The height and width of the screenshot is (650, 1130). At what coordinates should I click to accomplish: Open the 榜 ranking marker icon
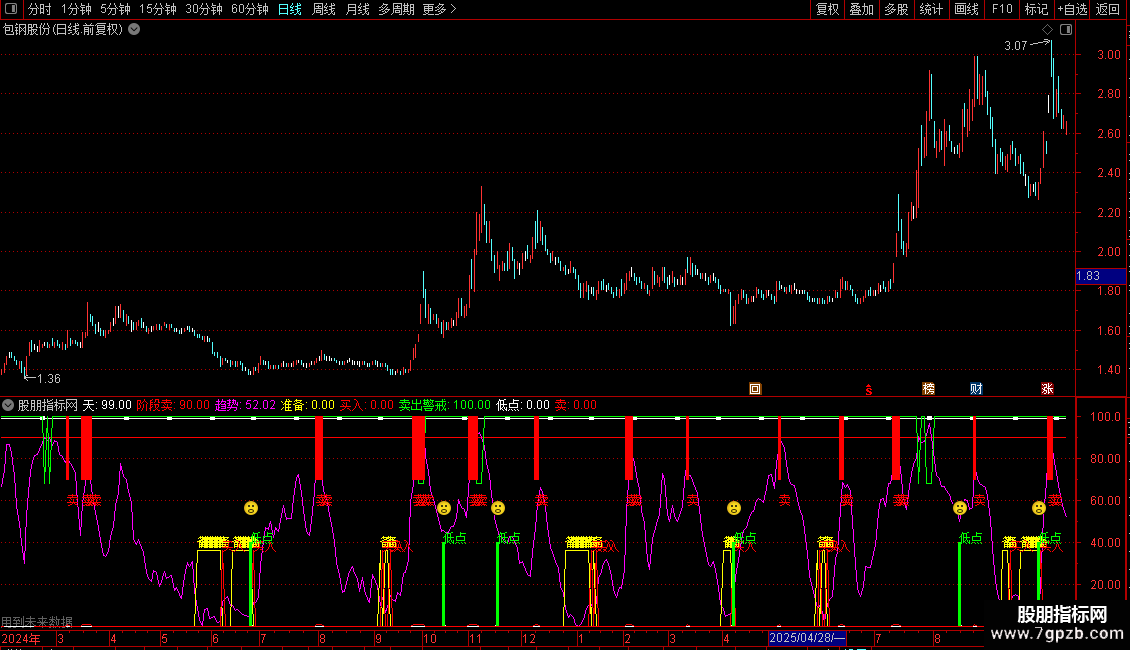pos(929,388)
